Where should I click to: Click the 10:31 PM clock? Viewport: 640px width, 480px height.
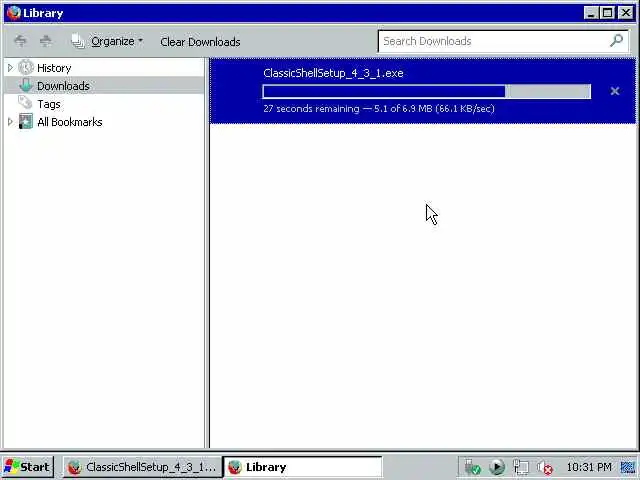589,467
